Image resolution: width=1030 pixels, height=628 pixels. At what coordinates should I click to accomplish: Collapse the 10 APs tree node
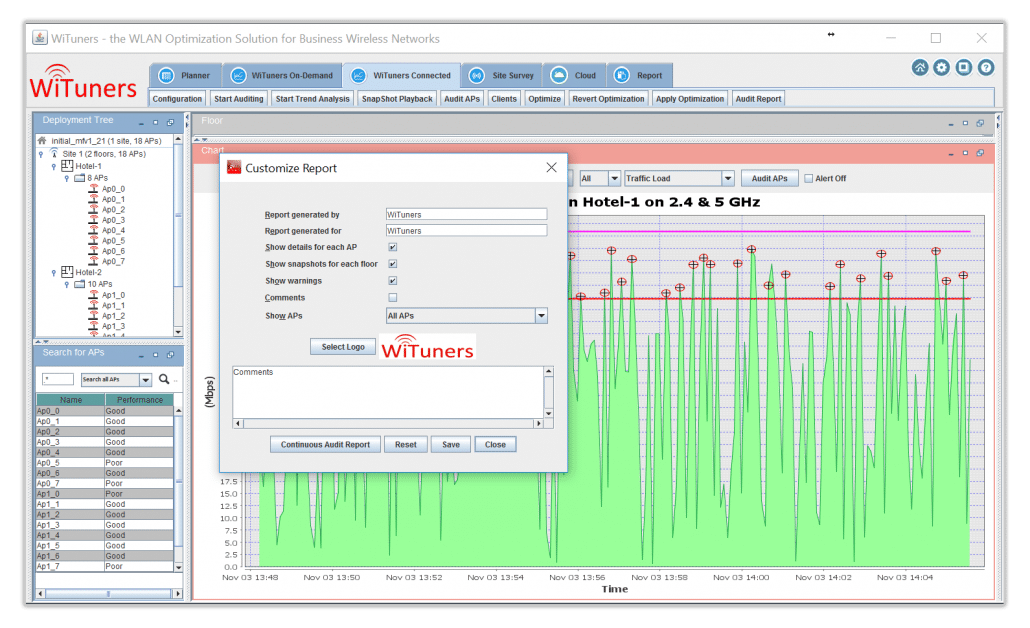(x=66, y=284)
